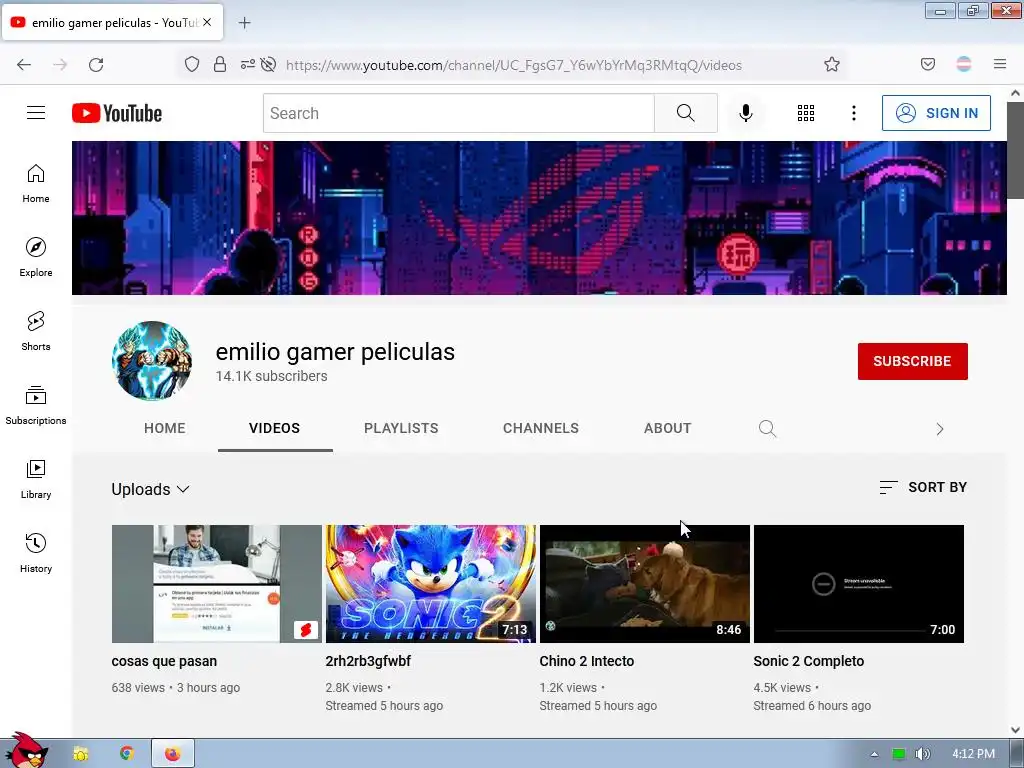Switch to the PLAYLISTS tab
Viewport: 1024px width, 768px height.
click(x=401, y=428)
